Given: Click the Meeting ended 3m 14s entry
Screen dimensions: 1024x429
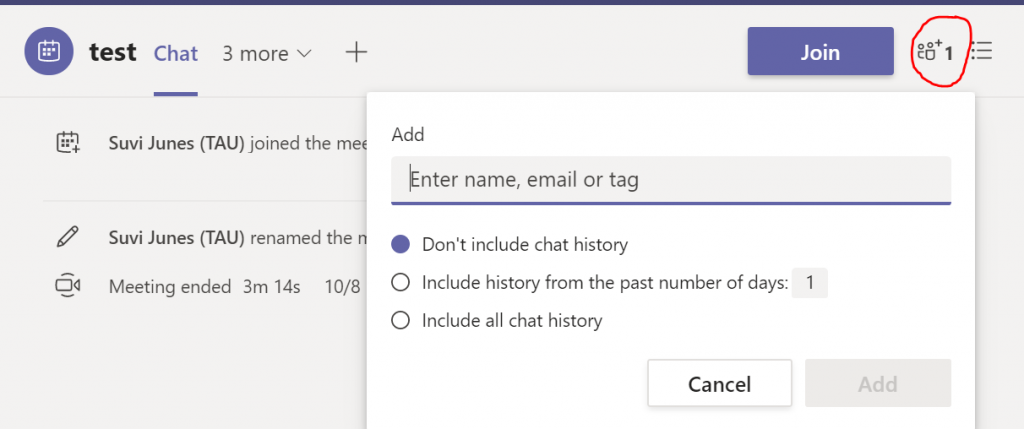Looking at the screenshot, I should [x=204, y=287].
